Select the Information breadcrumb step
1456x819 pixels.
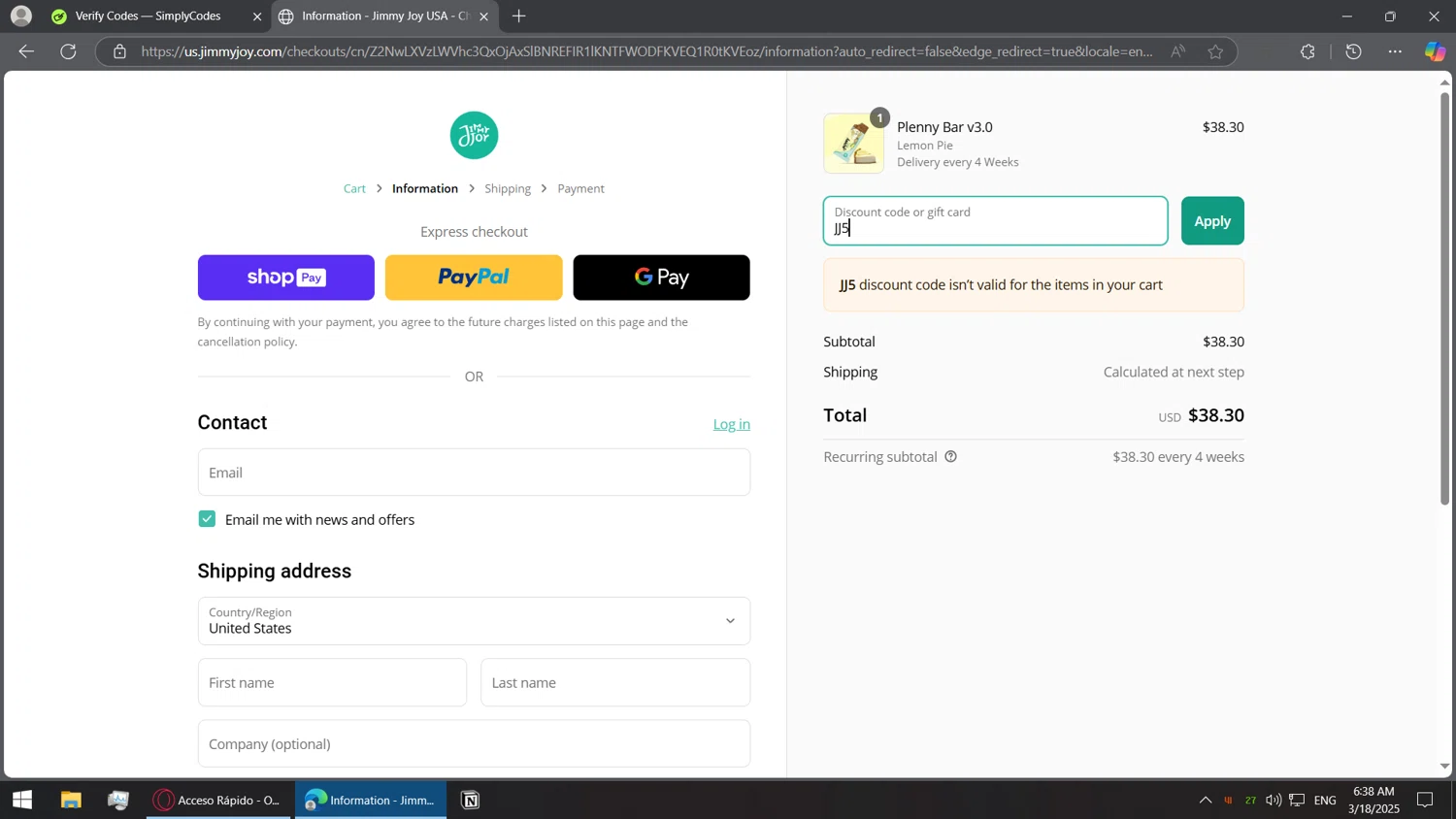click(x=425, y=188)
